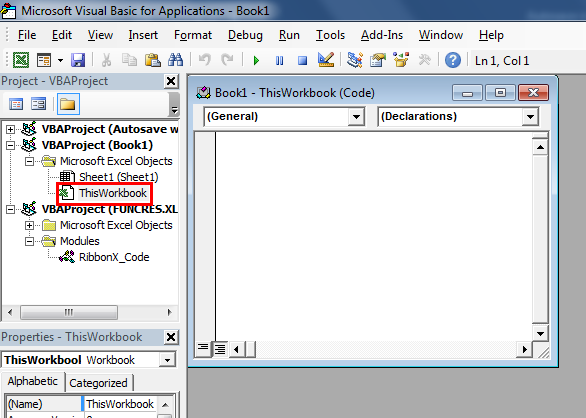Image resolution: width=586 pixels, height=418 pixels.
Task: Click the Cut scissors icon
Action: tap(107, 60)
